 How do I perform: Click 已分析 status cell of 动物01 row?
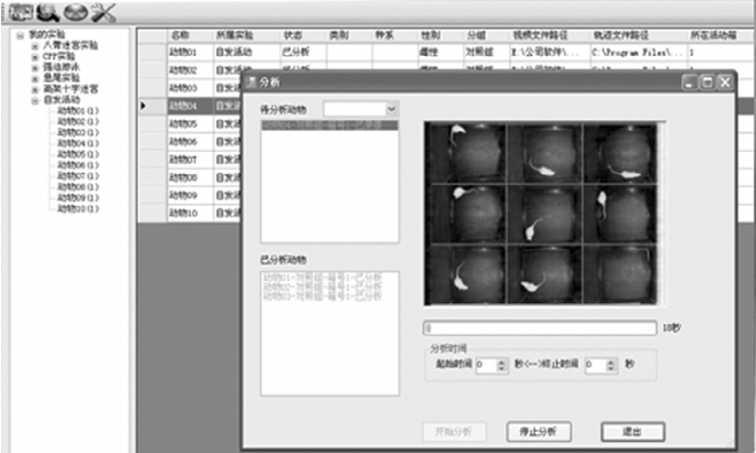[x=303, y=52]
